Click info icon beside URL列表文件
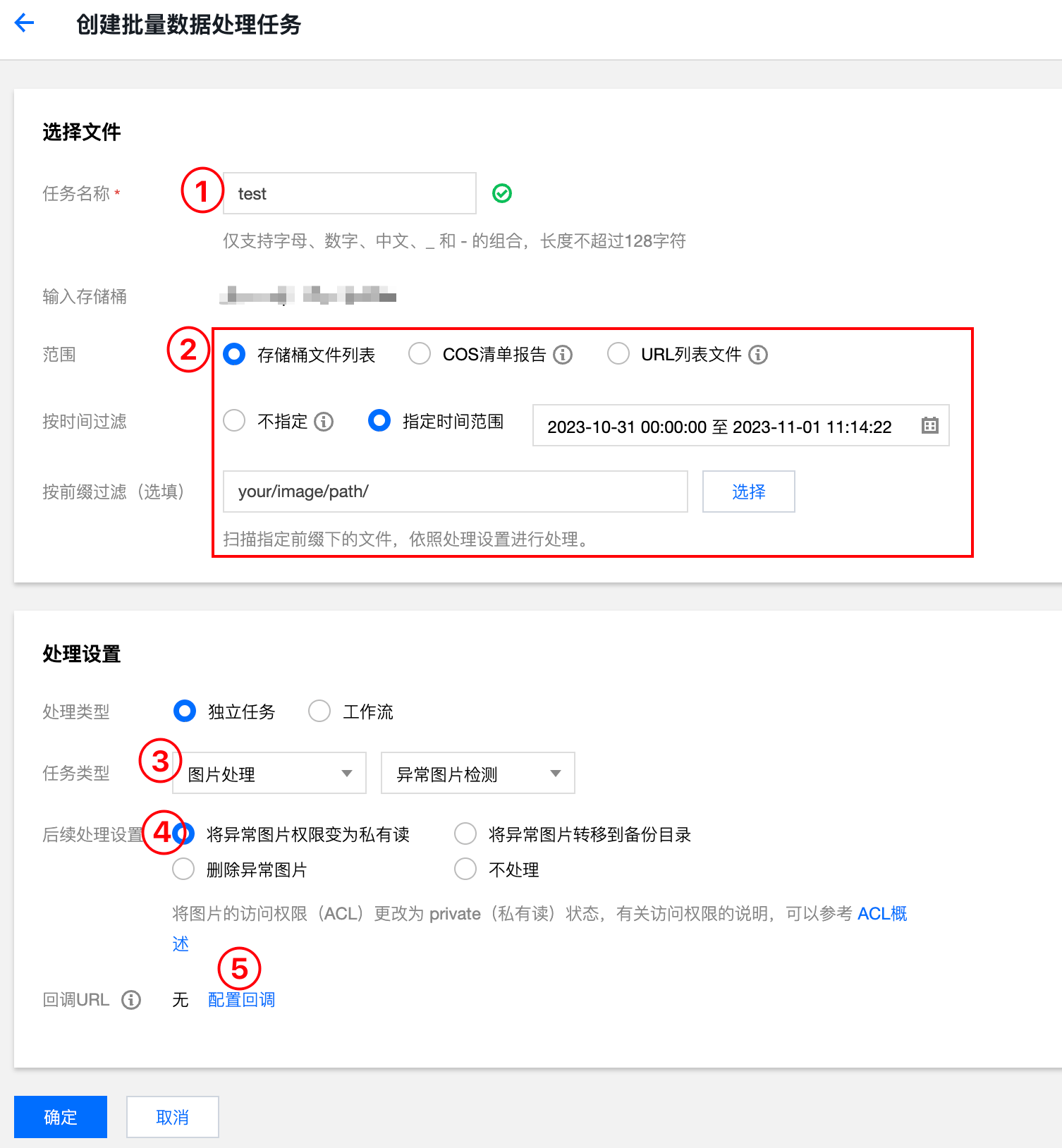This screenshot has width=1062, height=1148. point(758,355)
